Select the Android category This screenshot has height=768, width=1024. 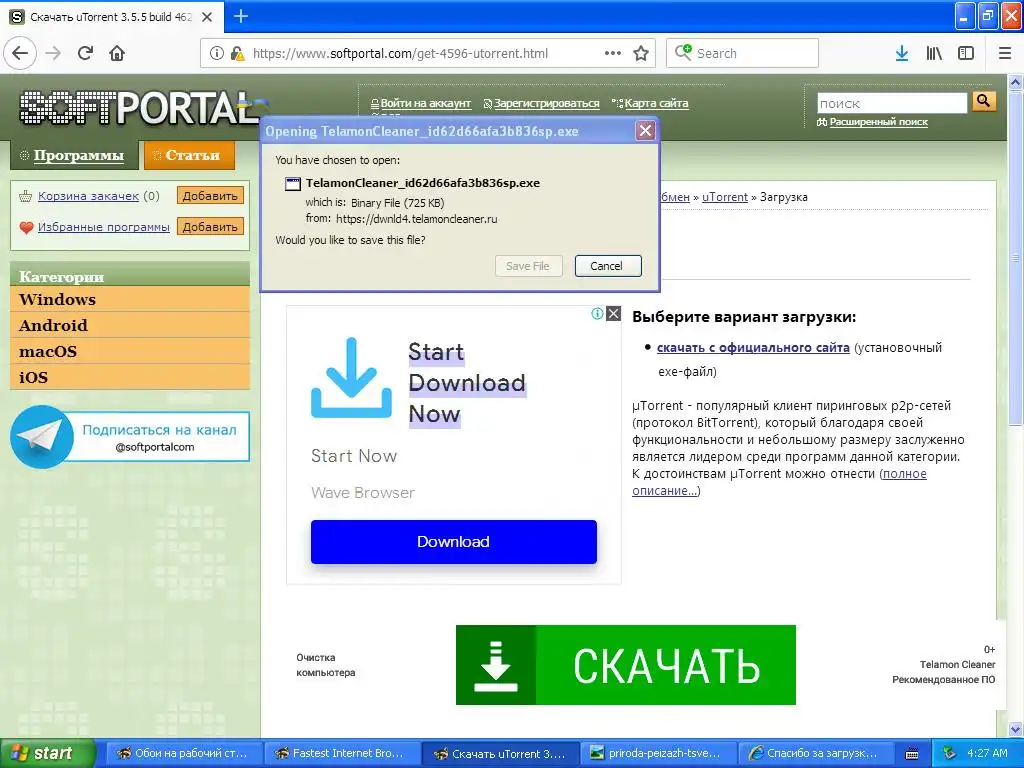[130, 325]
